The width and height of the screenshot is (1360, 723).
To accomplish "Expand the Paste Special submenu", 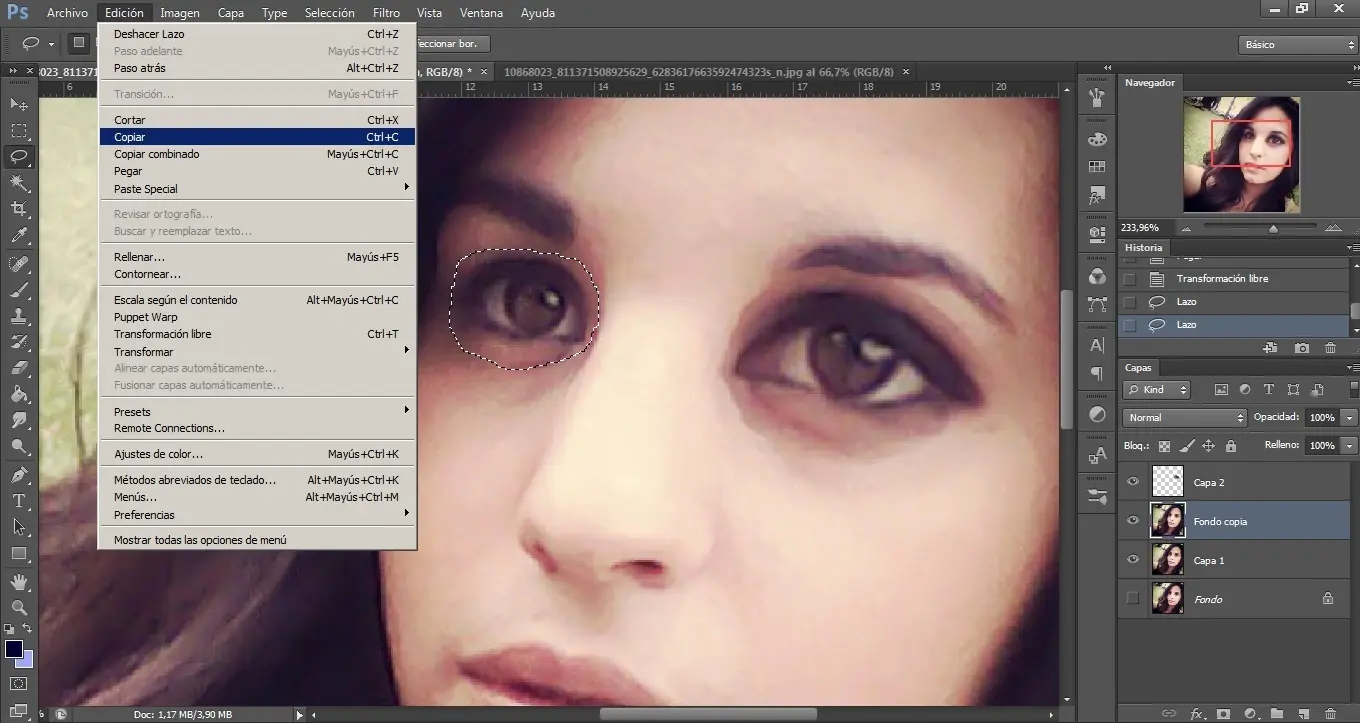I will [257, 189].
